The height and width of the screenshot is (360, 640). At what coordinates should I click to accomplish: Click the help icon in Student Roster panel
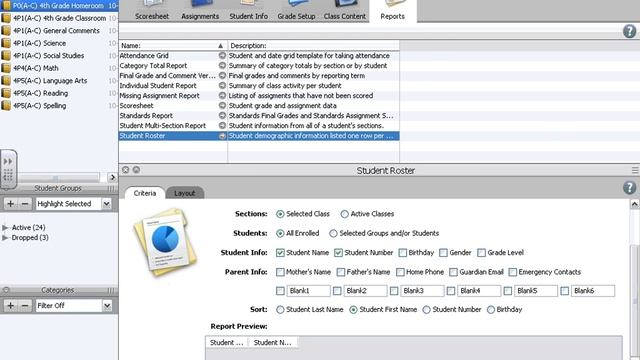629,187
